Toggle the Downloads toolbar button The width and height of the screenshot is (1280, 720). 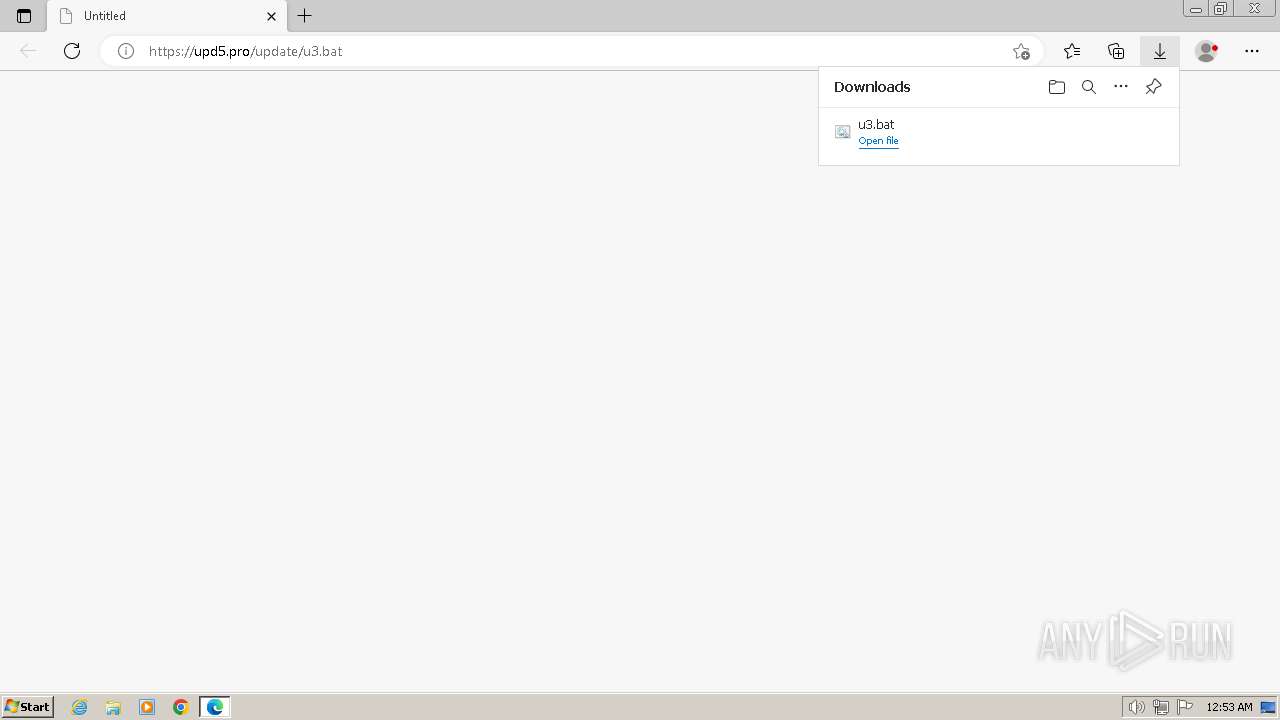pyautogui.click(x=1160, y=51)
